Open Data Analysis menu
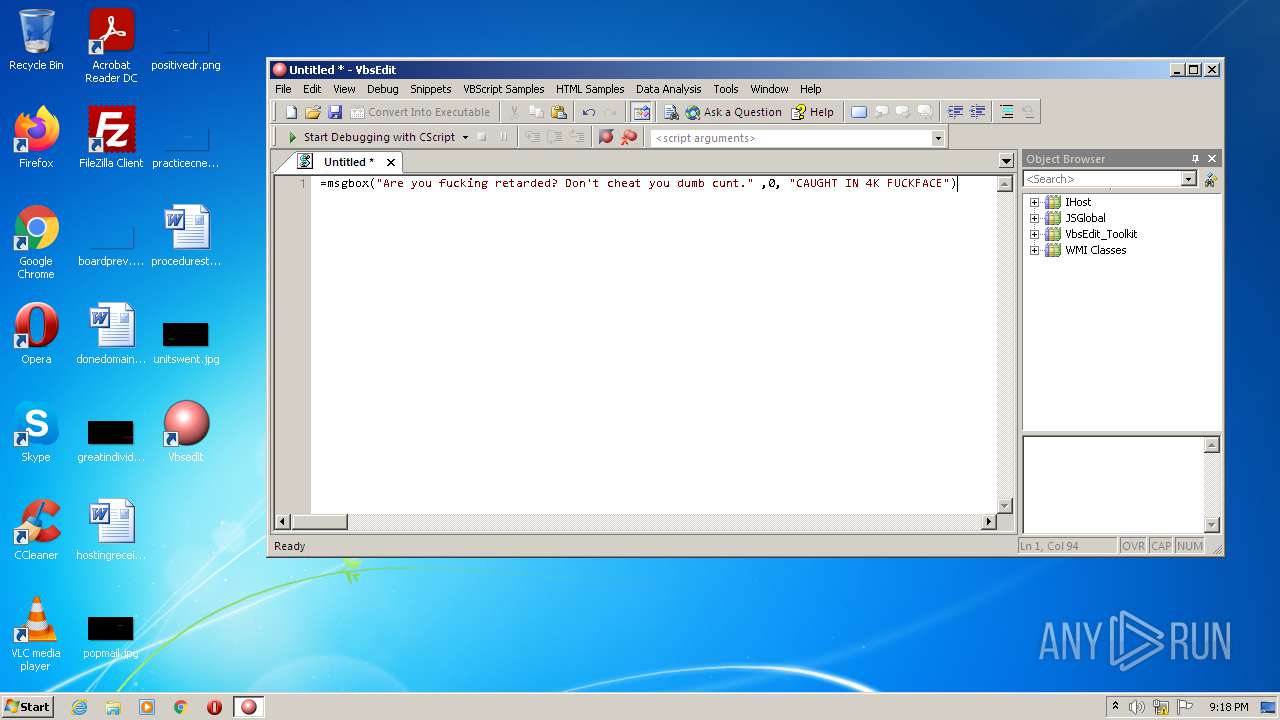The width and height of the screenshot is (1280, 720). [668, 89]
